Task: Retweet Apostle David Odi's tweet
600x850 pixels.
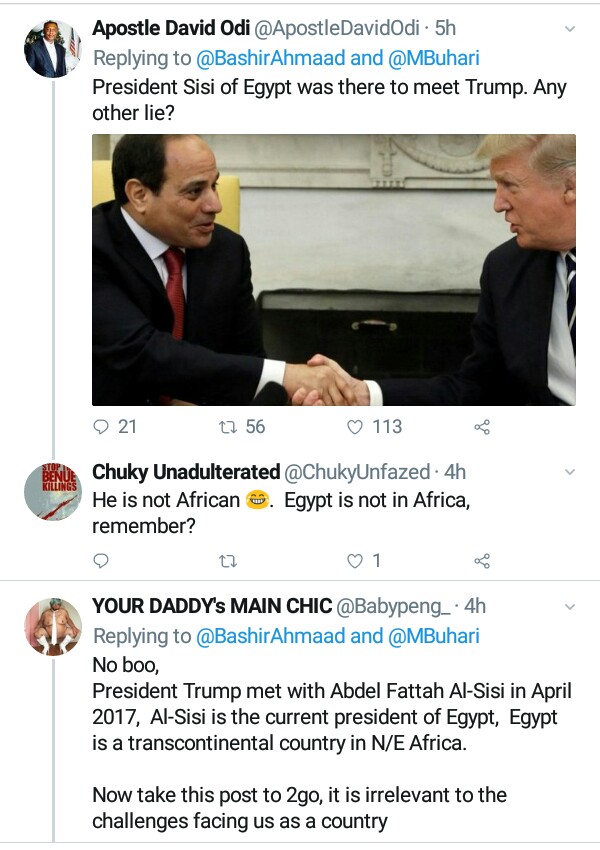Action: point(227,427)
